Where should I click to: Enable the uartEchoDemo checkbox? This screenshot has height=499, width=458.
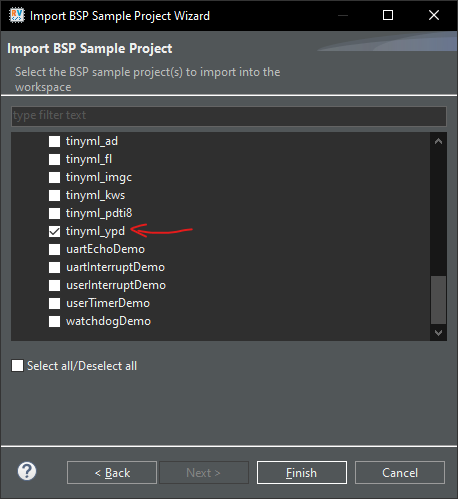54,249
